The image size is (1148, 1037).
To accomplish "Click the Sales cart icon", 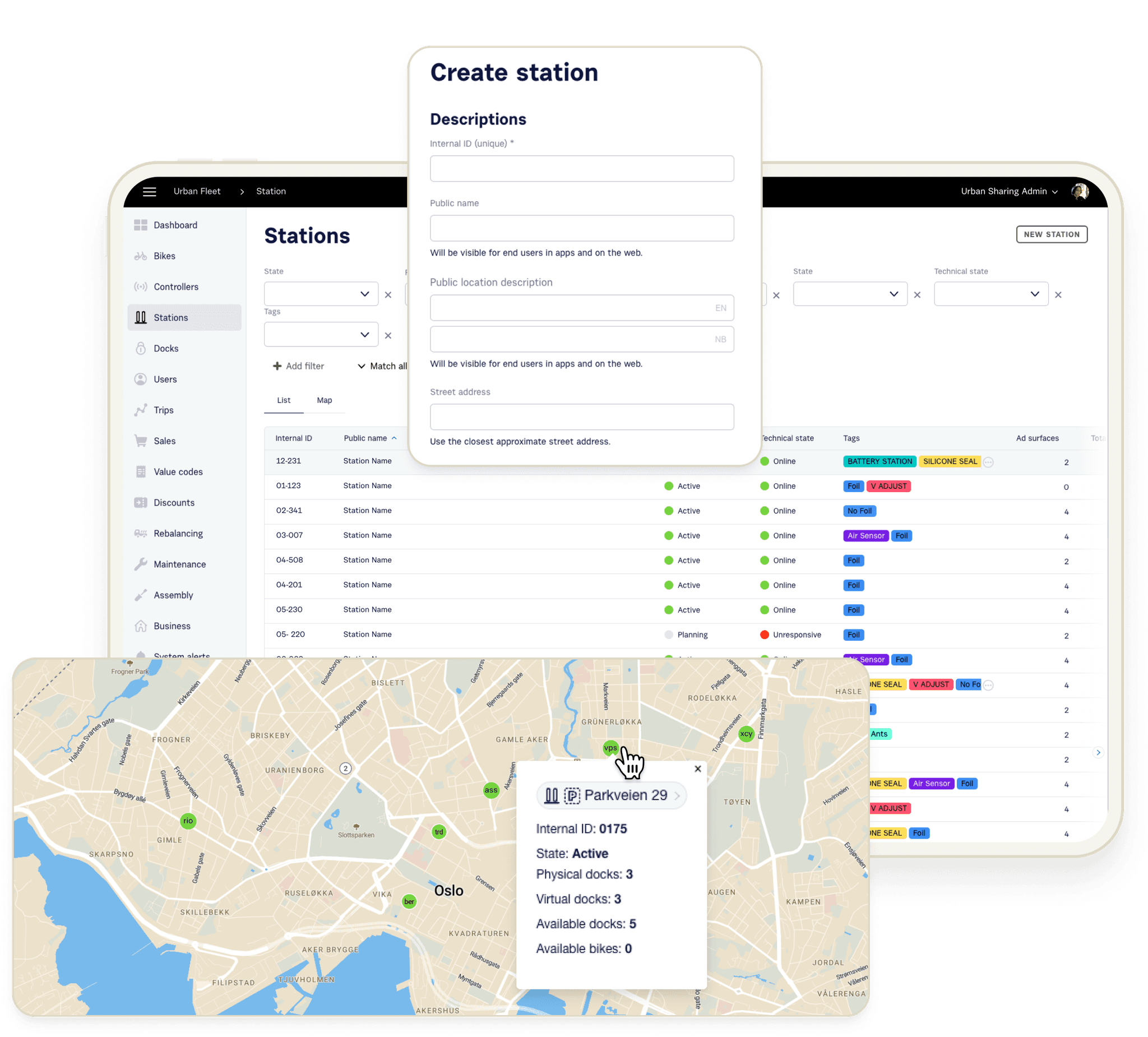I will pos(141,441).
